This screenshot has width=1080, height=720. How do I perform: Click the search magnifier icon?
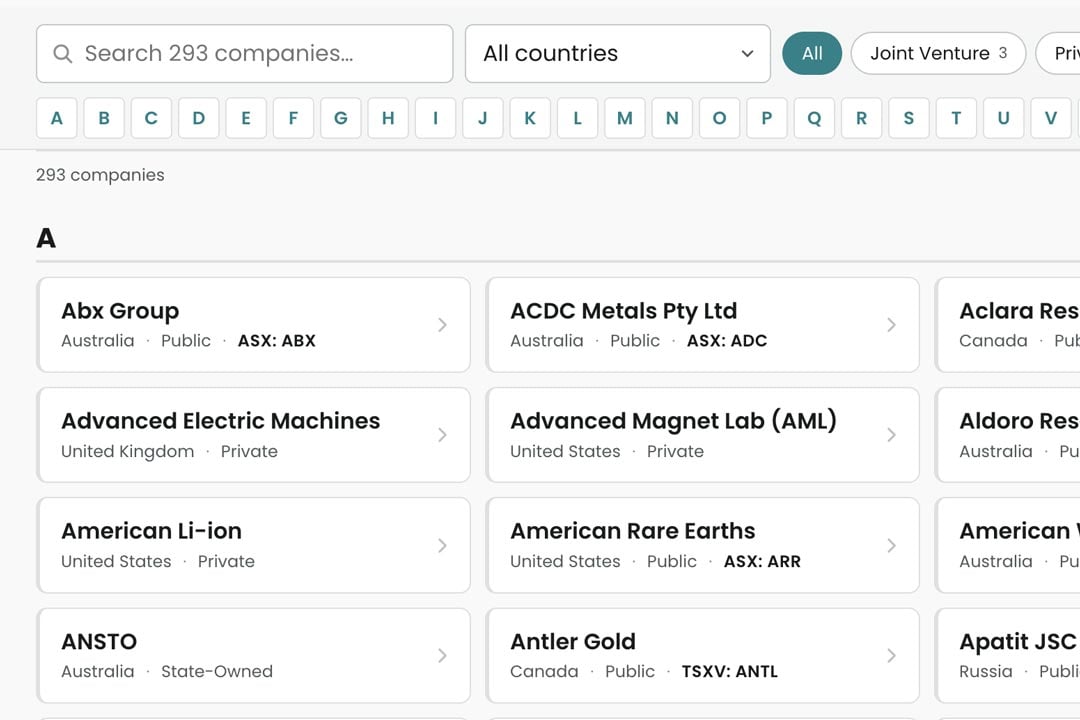(63, 54)
